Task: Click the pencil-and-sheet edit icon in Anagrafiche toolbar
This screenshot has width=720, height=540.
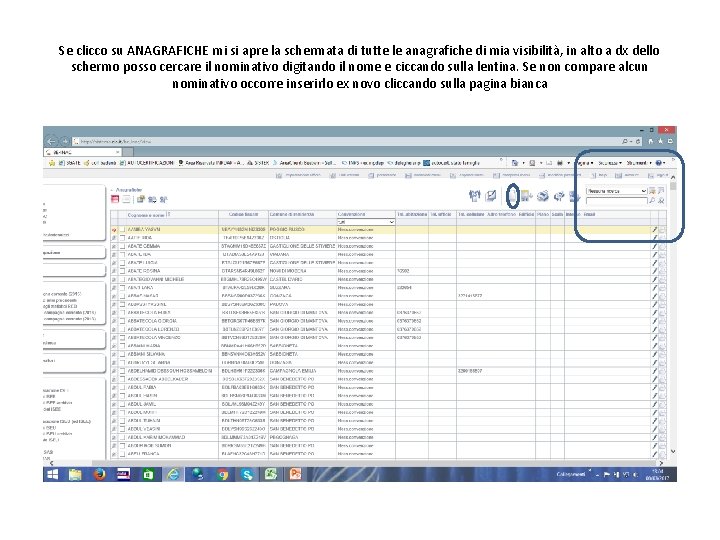Action: tap(491, 196)
